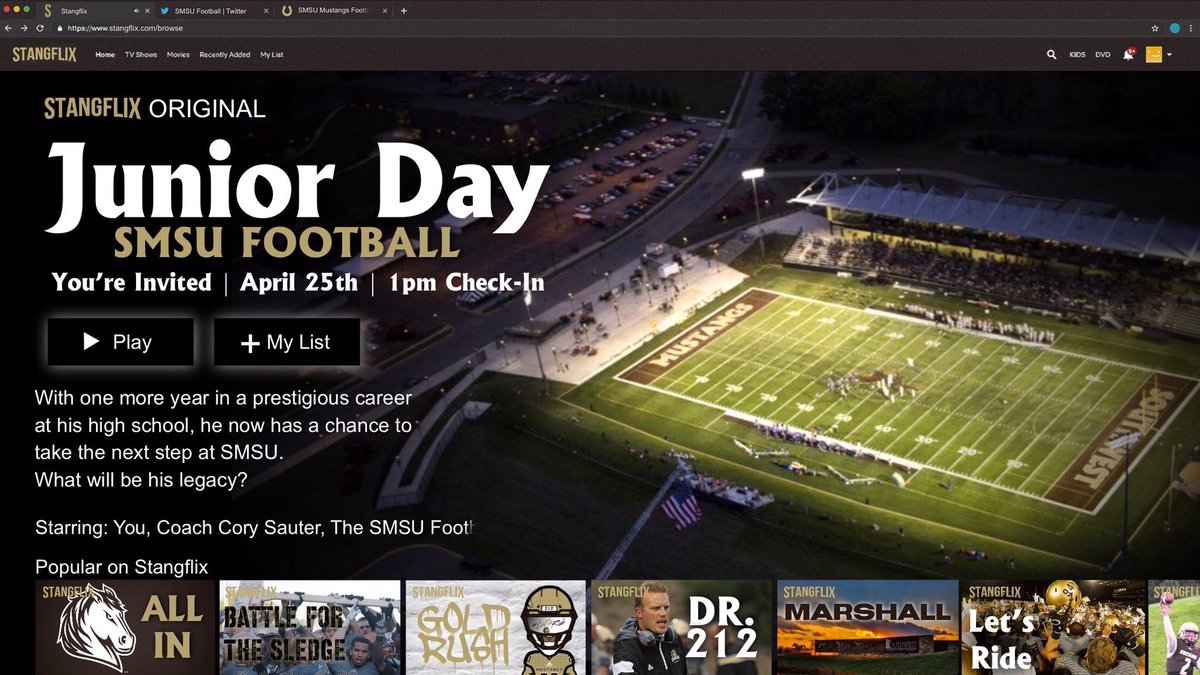Click the Stangflix logo in the navbar
This screenshot has height=675, width=1200.
(x=44, y=55)
